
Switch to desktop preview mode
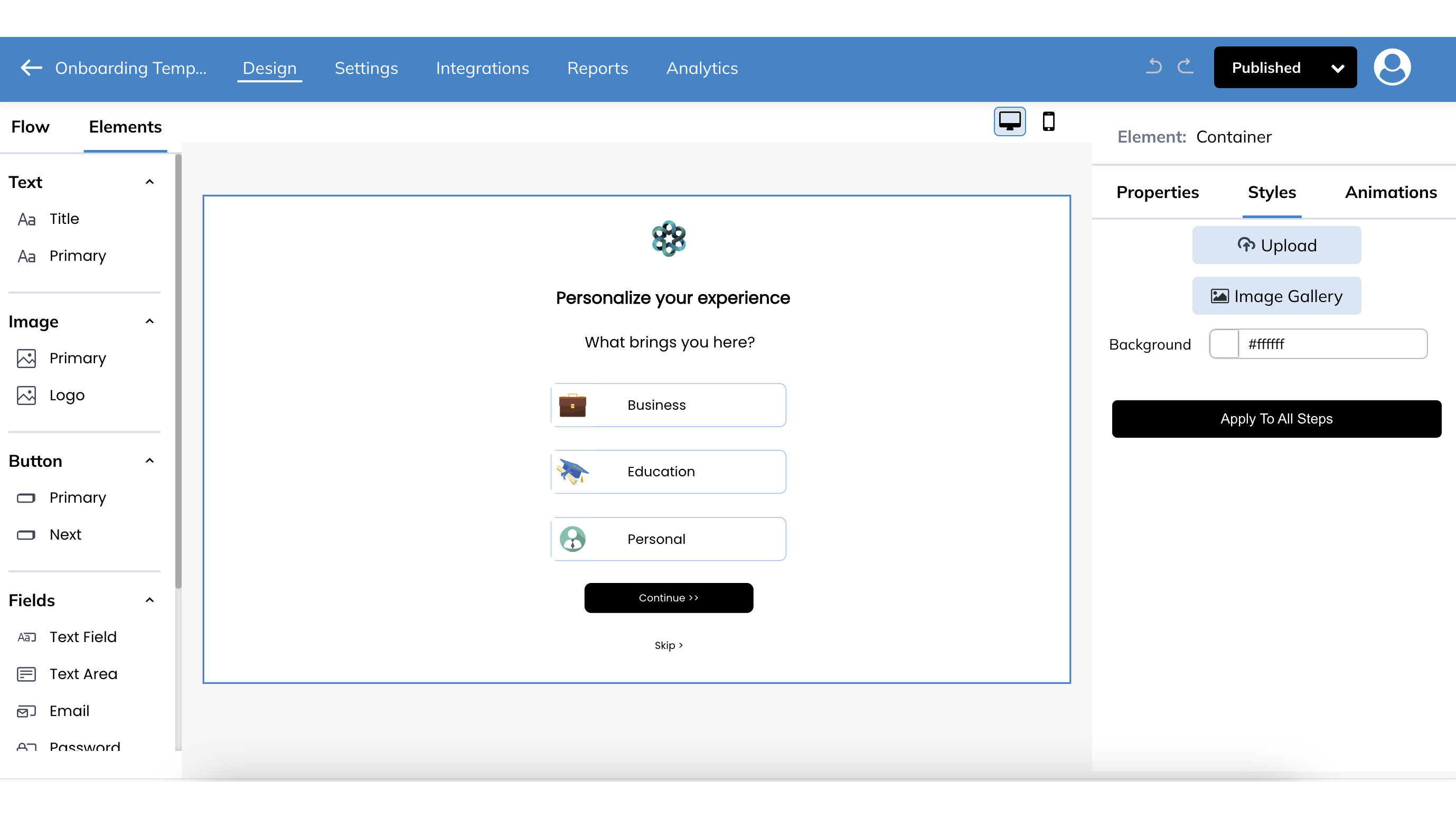point(1009,121)
